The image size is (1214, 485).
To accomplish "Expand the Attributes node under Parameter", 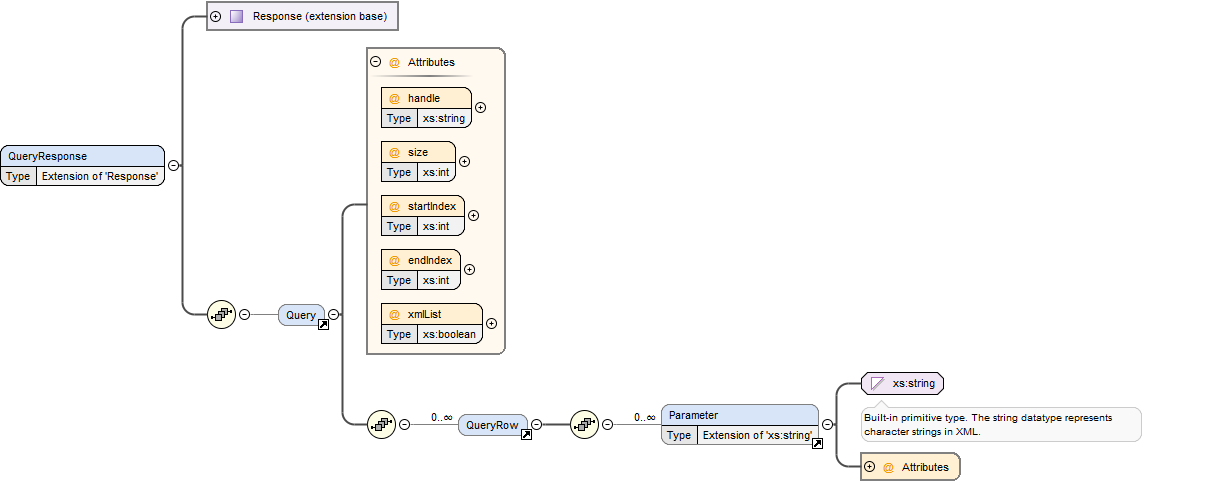I will (x=869, y=467).
